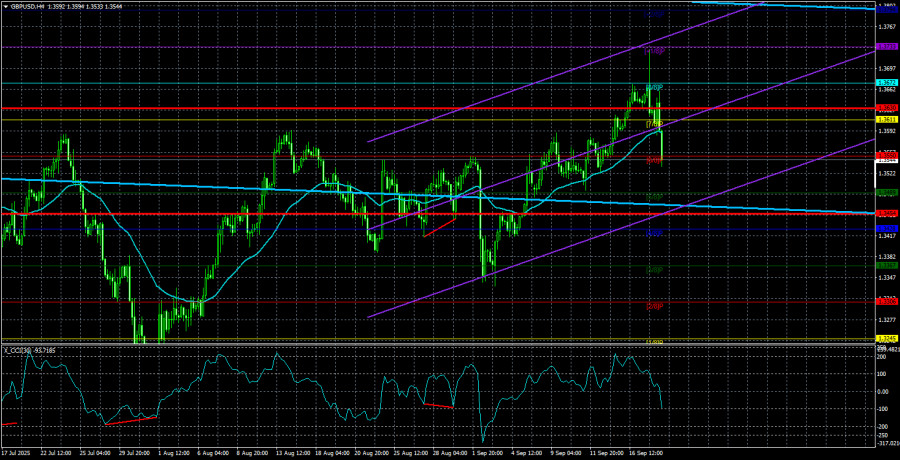Viewport: 900px width, 460px height.
Task: Select the 17 Jul 2025 date label
Action: pos(20,453)
